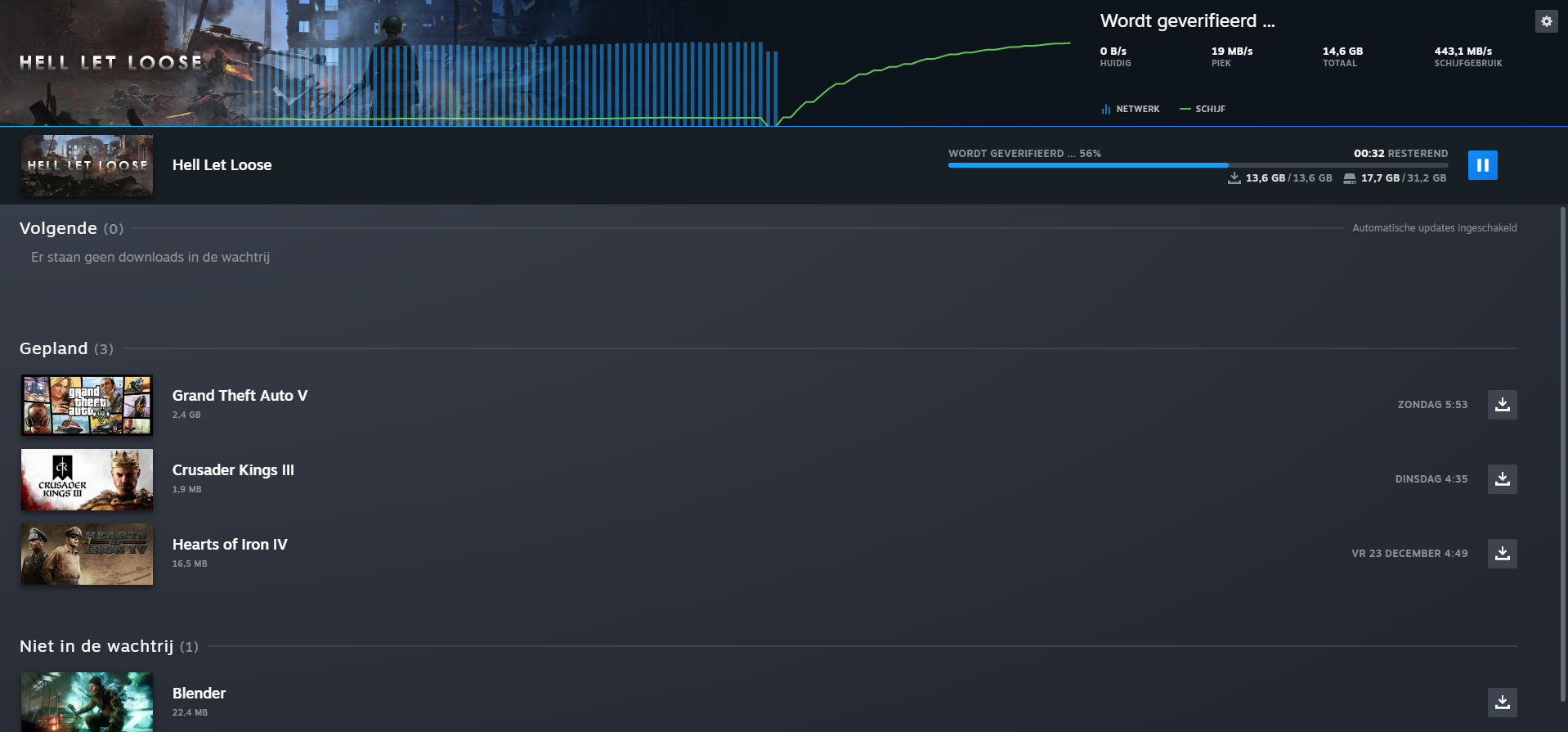Queue the Blender download

click(1502, 703)
